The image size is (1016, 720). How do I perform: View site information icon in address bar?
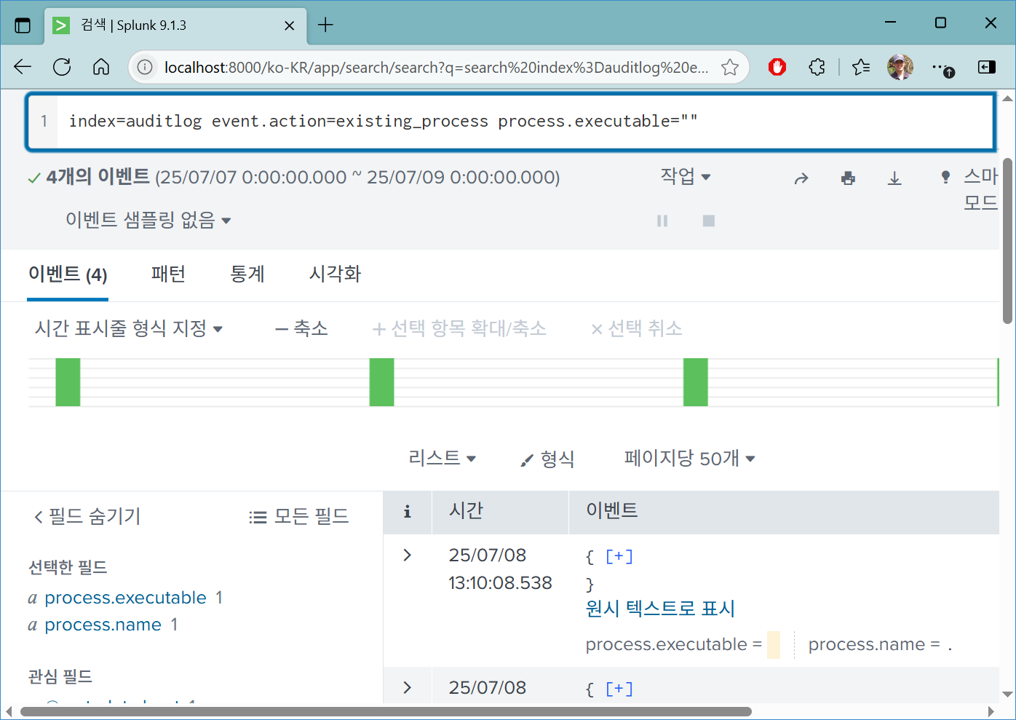click(145, 67)
